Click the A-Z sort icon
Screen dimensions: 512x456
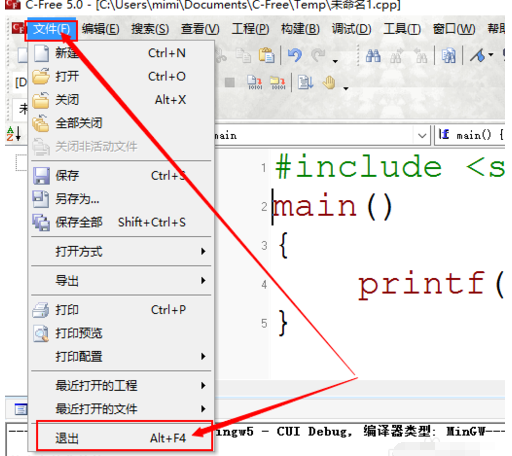[14, 134]
